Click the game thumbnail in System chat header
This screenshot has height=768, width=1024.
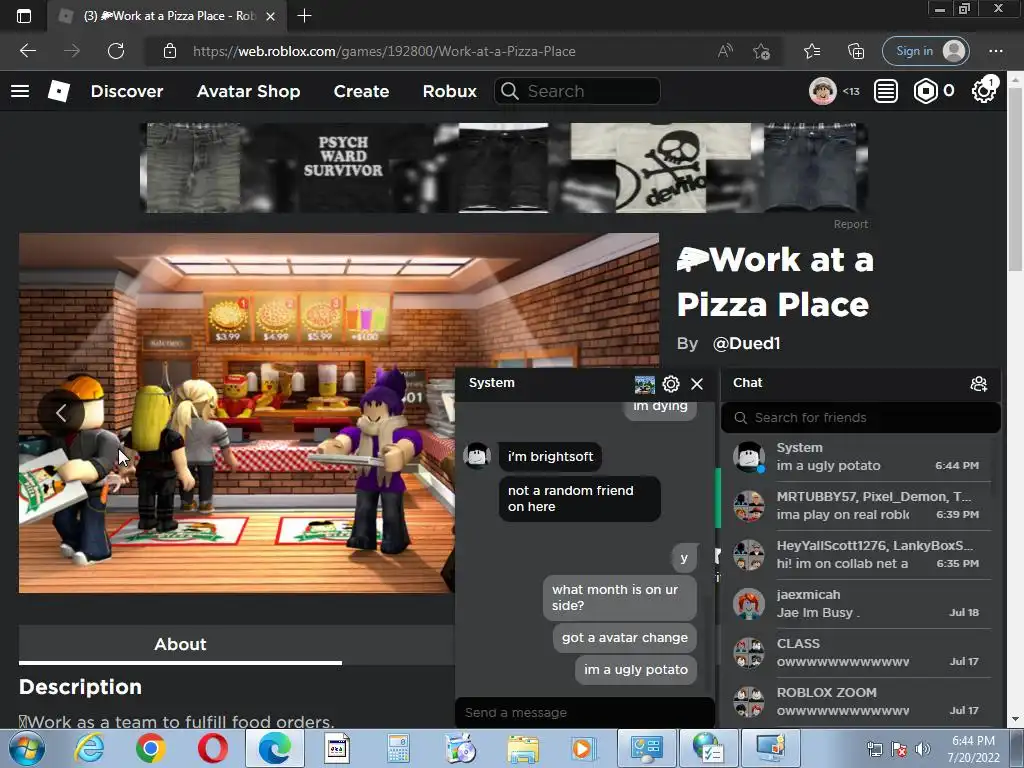[x=645, y=385]
